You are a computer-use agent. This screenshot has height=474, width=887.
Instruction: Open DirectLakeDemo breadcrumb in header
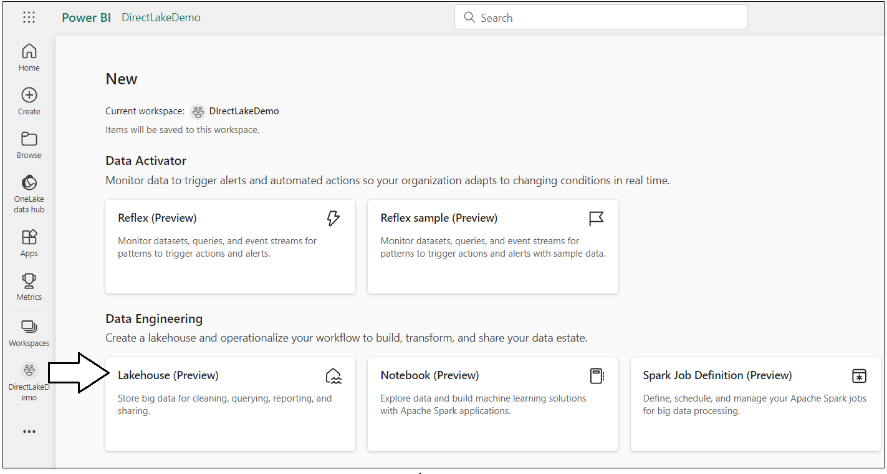pos(161,18)
